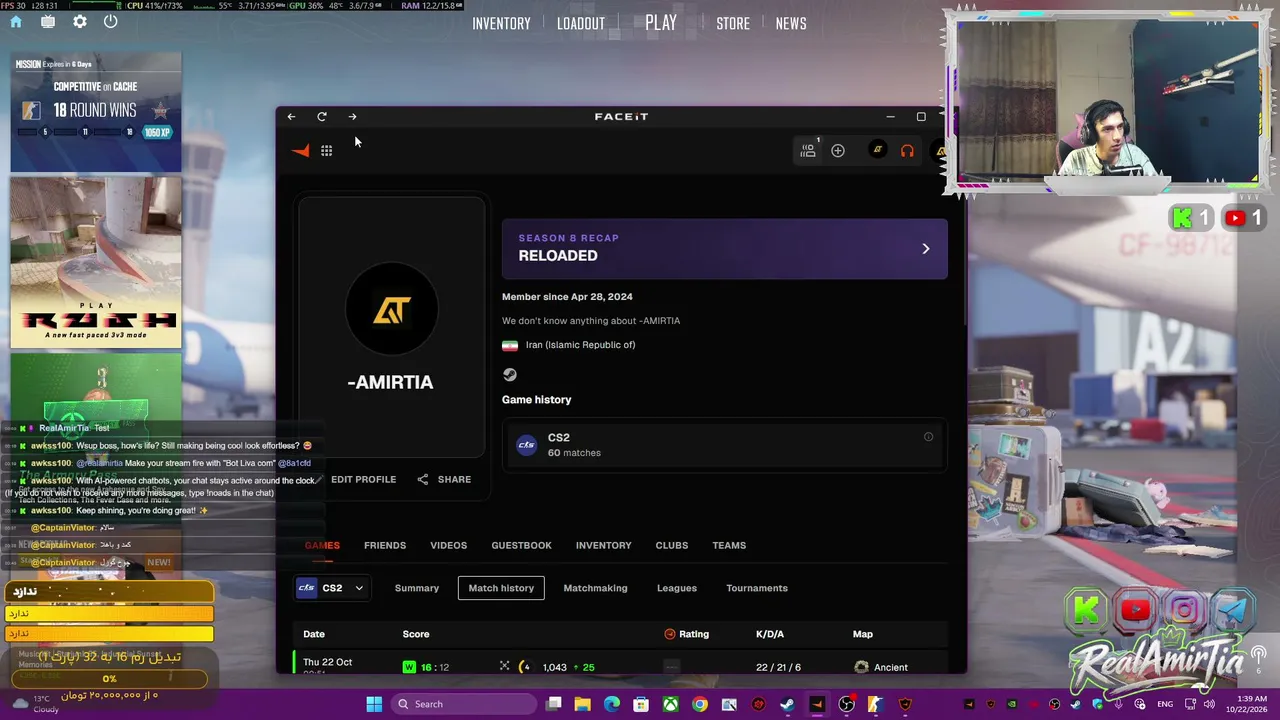
Task: Reload the FACEIT page
Action: [x=322, y=117]
